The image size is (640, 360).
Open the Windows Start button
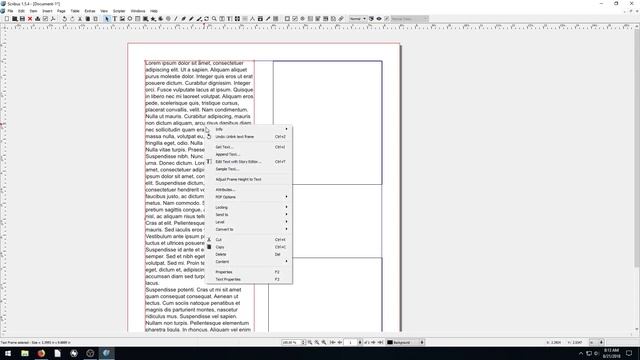tap(8, 353)
